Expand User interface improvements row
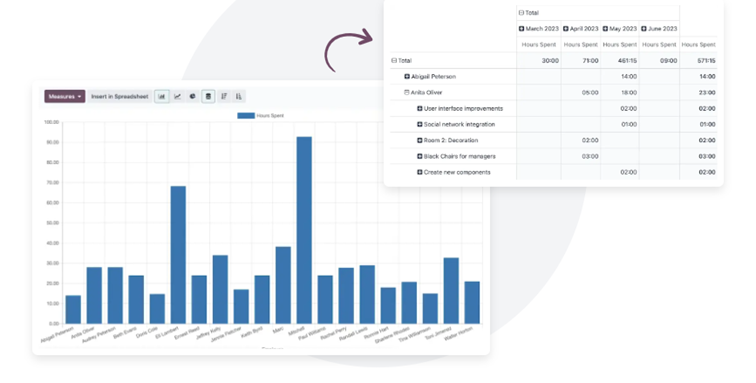 coord(460,109)
